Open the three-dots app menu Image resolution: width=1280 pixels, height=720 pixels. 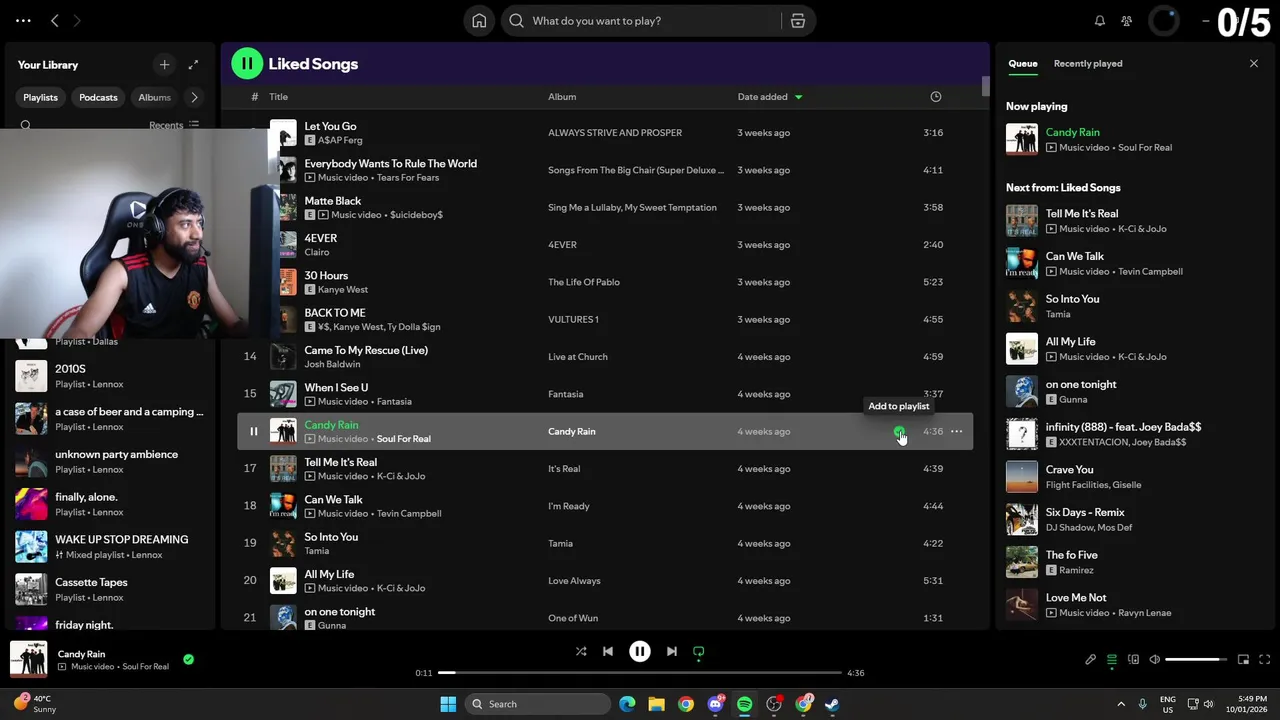23,20
